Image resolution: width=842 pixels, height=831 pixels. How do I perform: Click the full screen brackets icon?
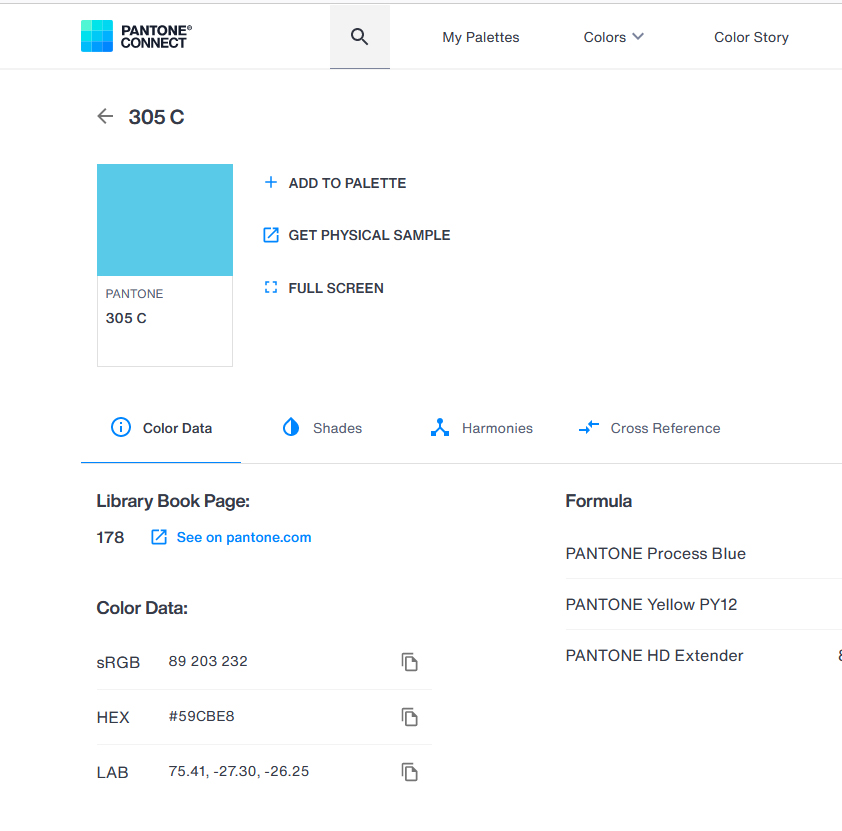(271, 288)
